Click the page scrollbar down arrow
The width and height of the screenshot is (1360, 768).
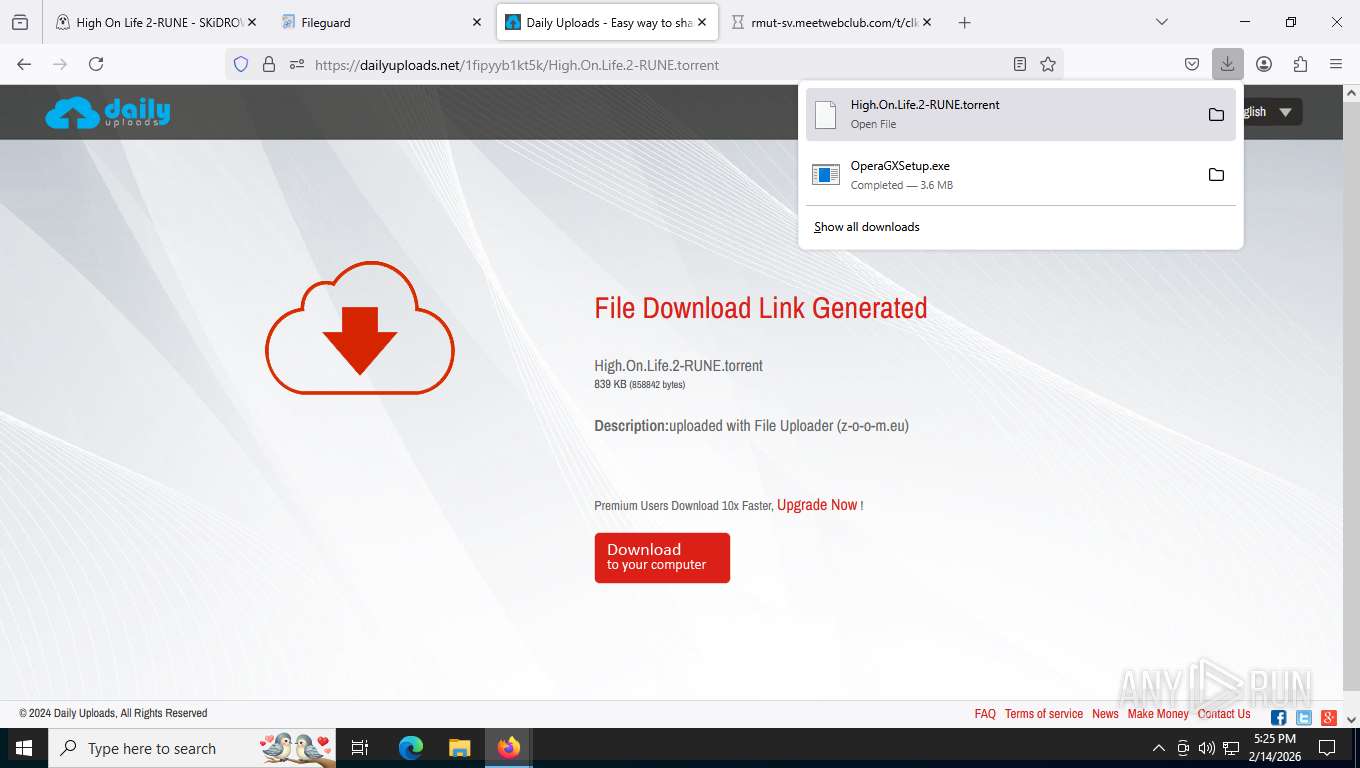coord(1351,719)
